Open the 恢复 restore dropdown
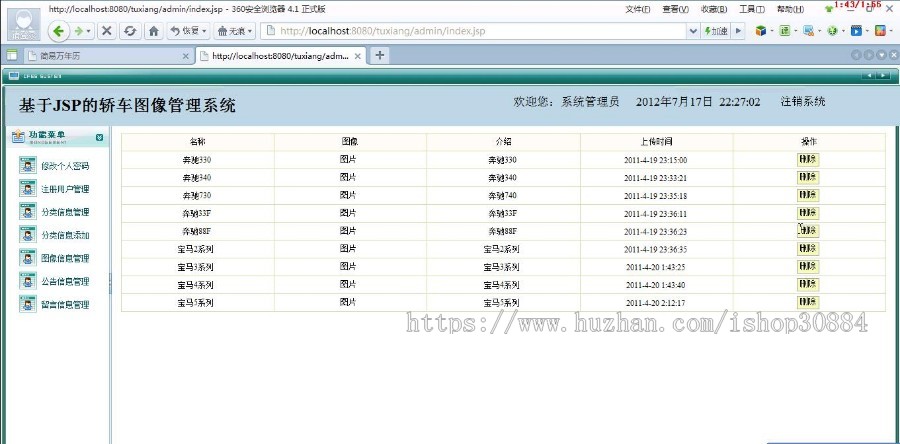Image resolution: width=900 pixels, height=444 pixels. point(188,31)
